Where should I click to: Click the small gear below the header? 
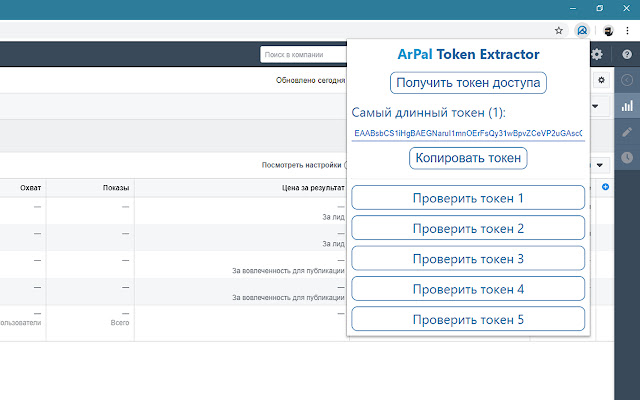click(601, 80)
